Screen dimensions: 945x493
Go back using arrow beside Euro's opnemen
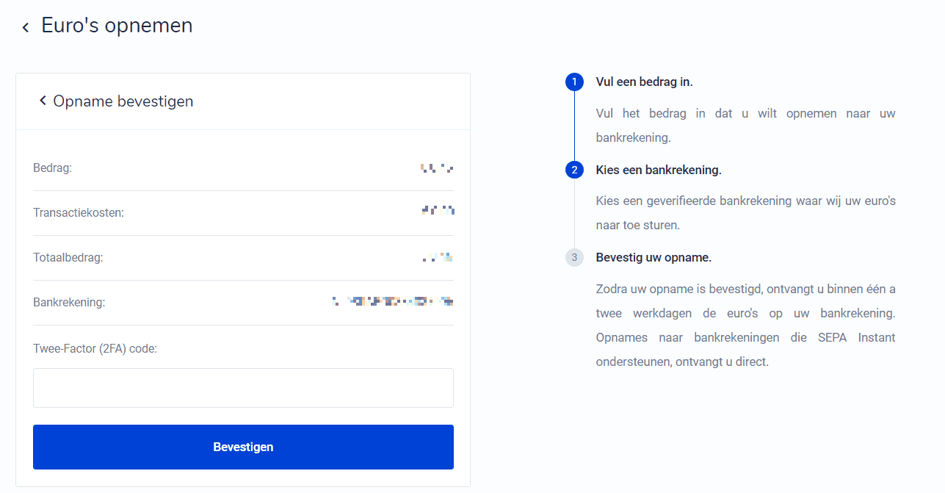coord(25,27)
